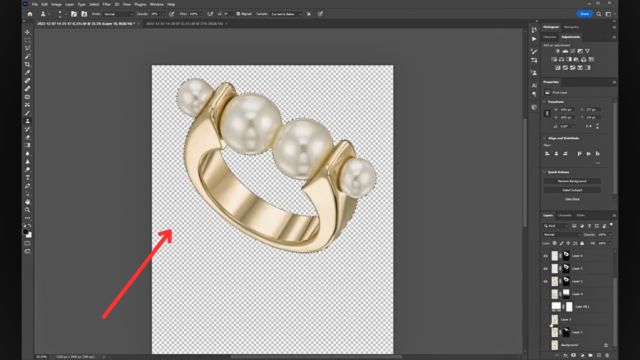Select the Rectangular Marquee tool
The image size is (640, 360).
(x=27, y=40)
